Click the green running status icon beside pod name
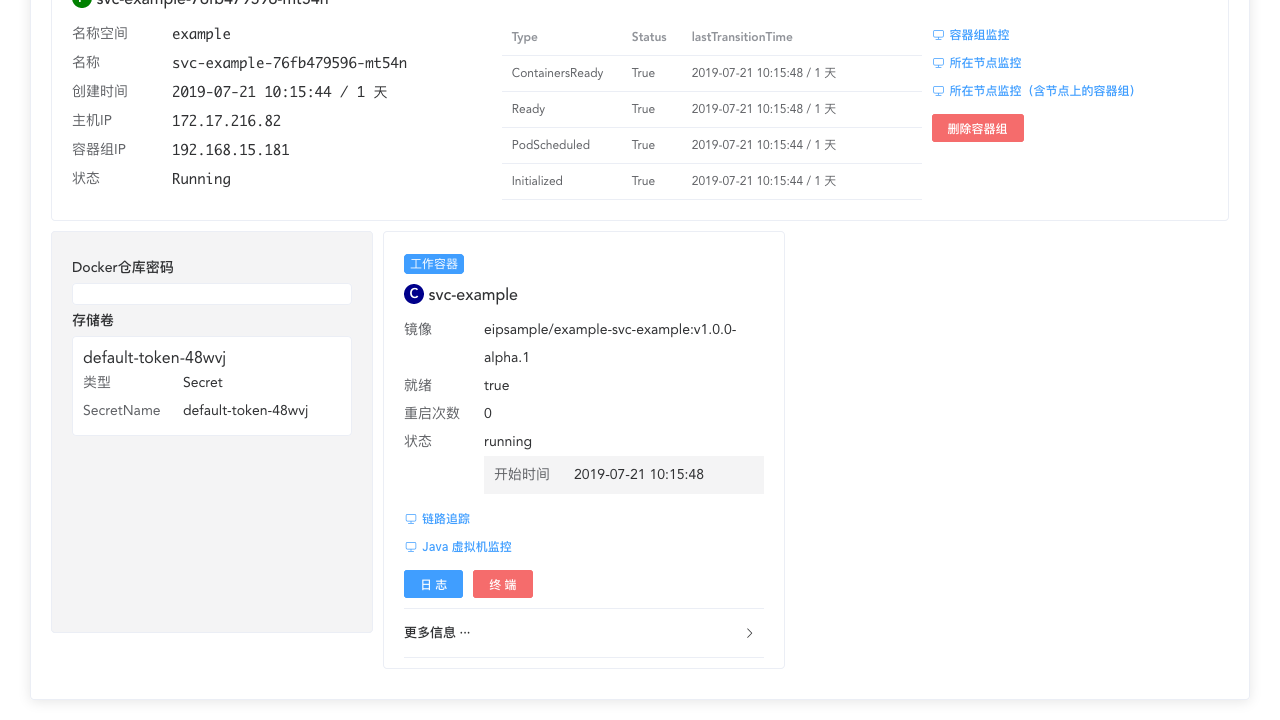Screen dimensions: 1280x720 [x=82, y=2]
